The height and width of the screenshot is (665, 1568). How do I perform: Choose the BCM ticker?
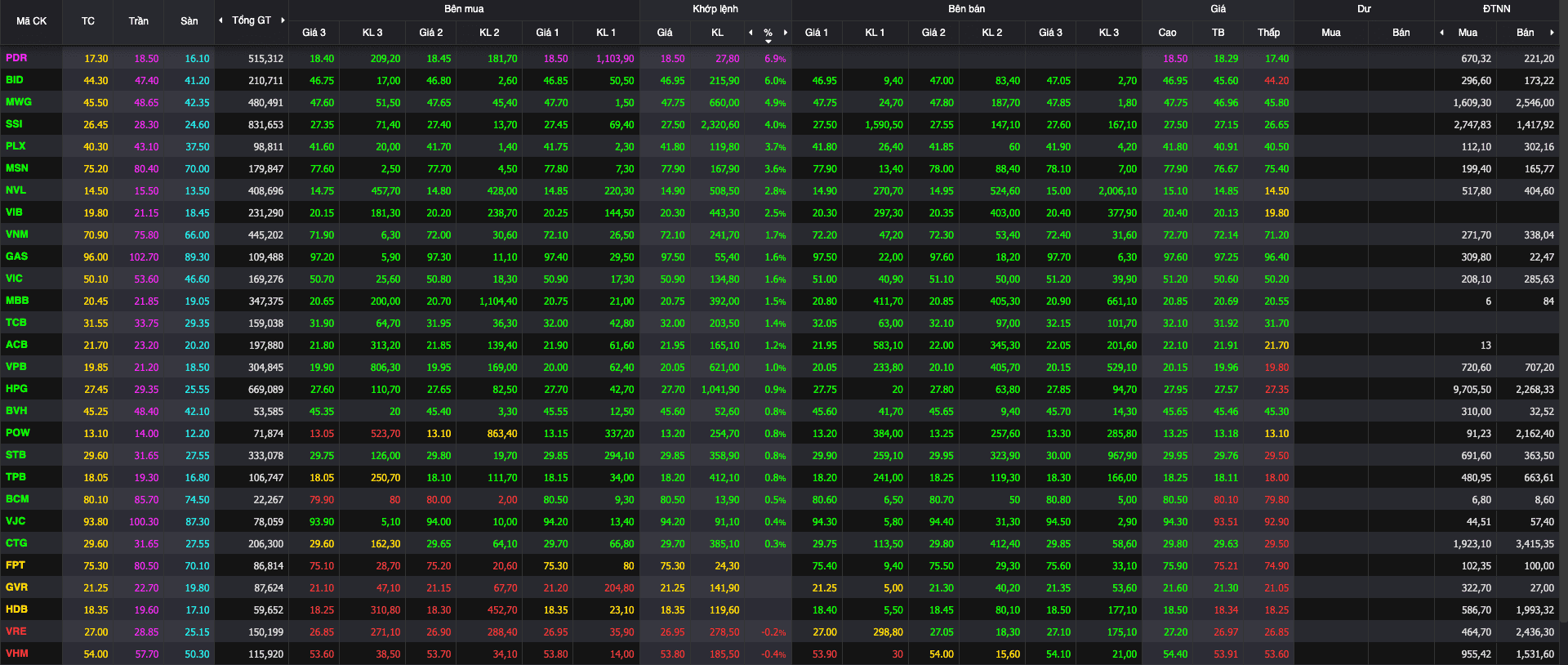click(x=17, y=499)
